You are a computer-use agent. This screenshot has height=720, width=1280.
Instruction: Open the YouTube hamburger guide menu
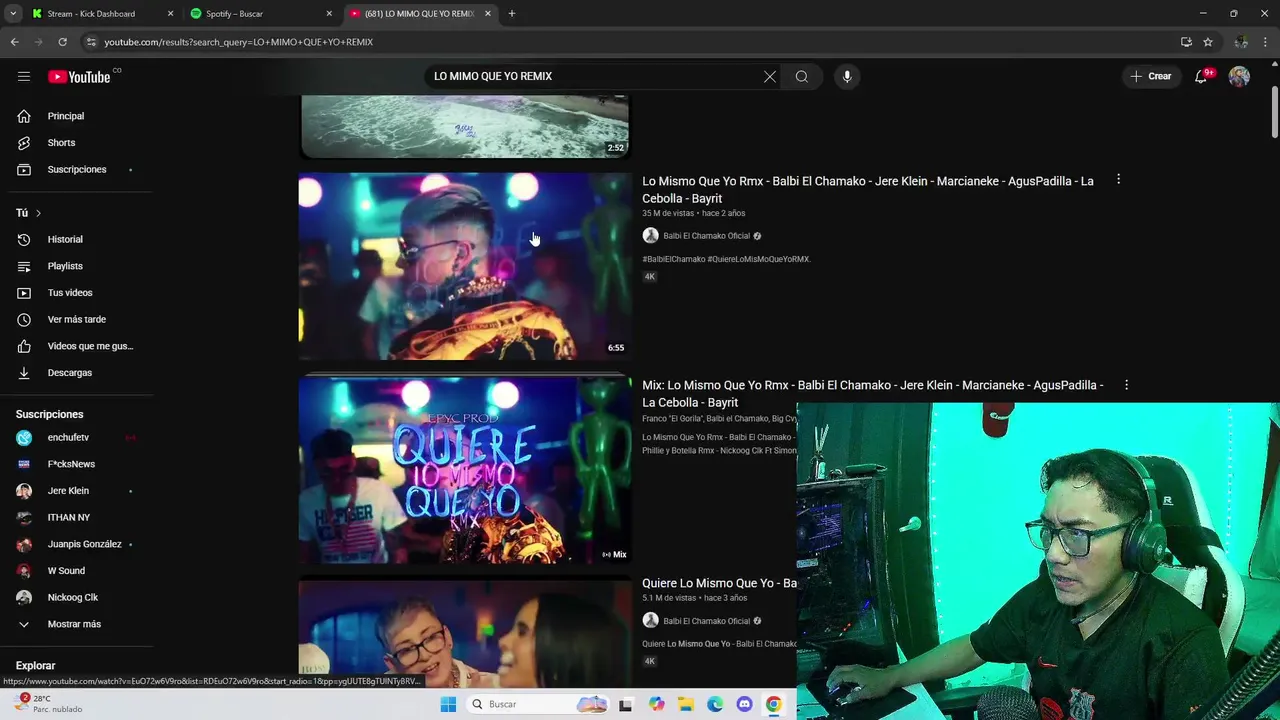[x=24, y=76]
